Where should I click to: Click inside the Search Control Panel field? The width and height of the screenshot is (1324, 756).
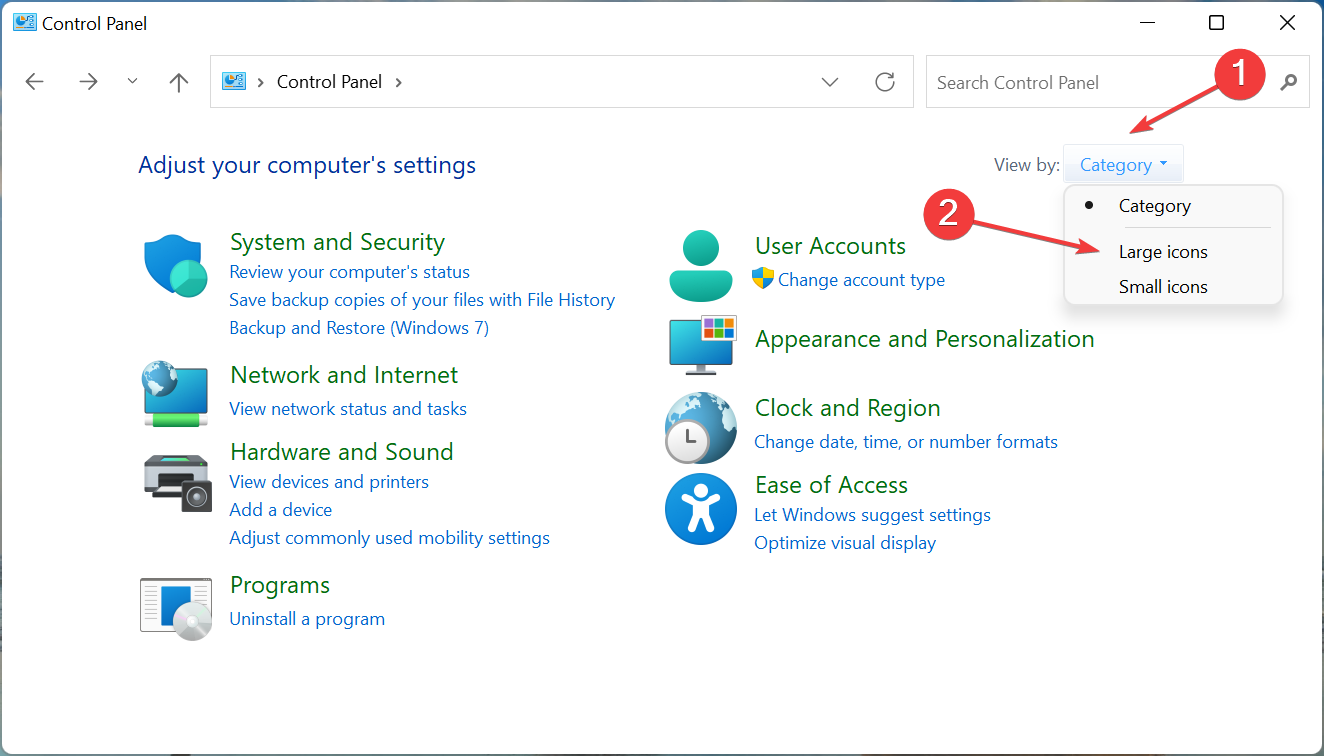click(1050, 82)
